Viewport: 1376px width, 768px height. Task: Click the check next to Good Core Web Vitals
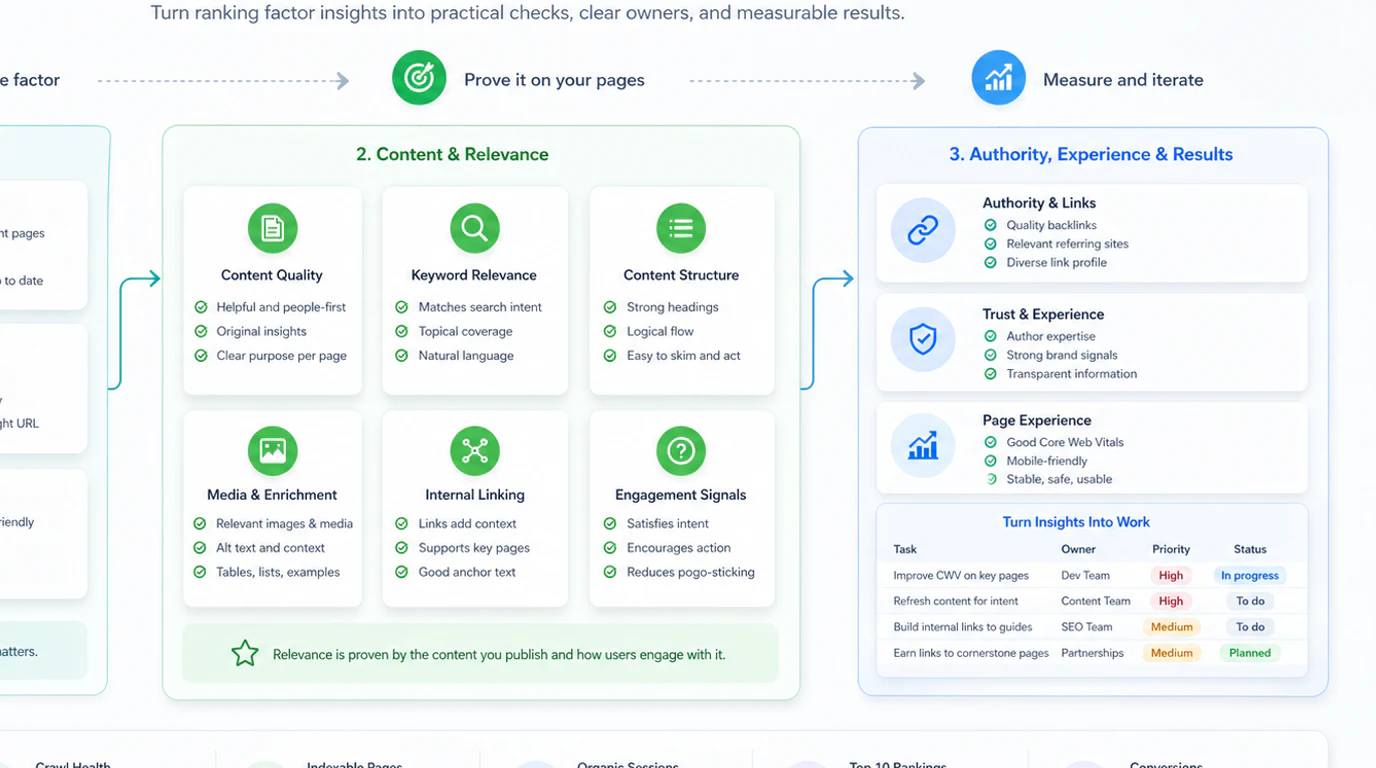(990, 442)
